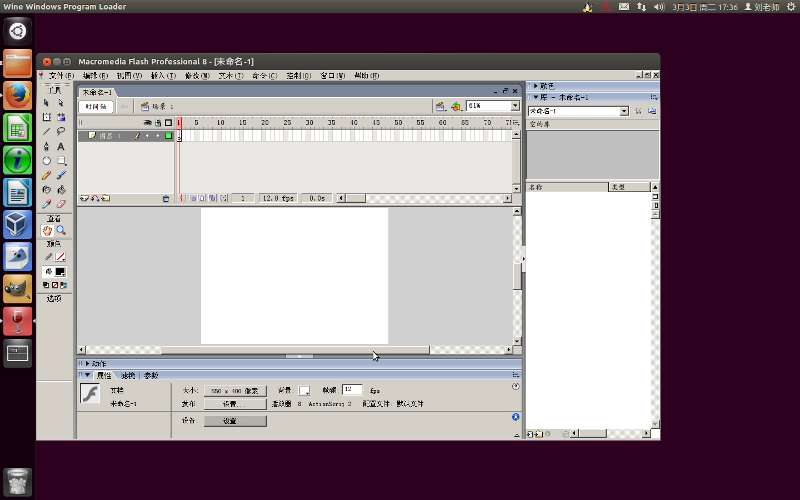Click the document size button
The width and height of the screenshot is (800, 500).
point(235,391)
